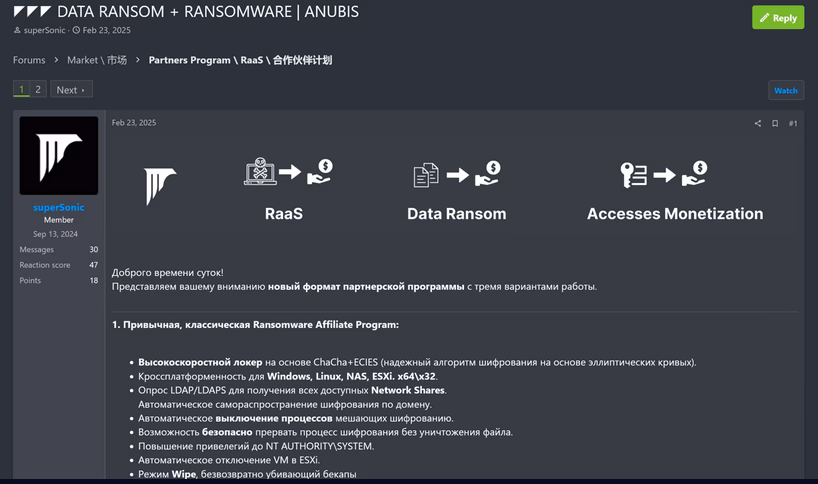The image size is (818, 484).
Task: Click the green Reply button
Action: click(x=778, y=18)
